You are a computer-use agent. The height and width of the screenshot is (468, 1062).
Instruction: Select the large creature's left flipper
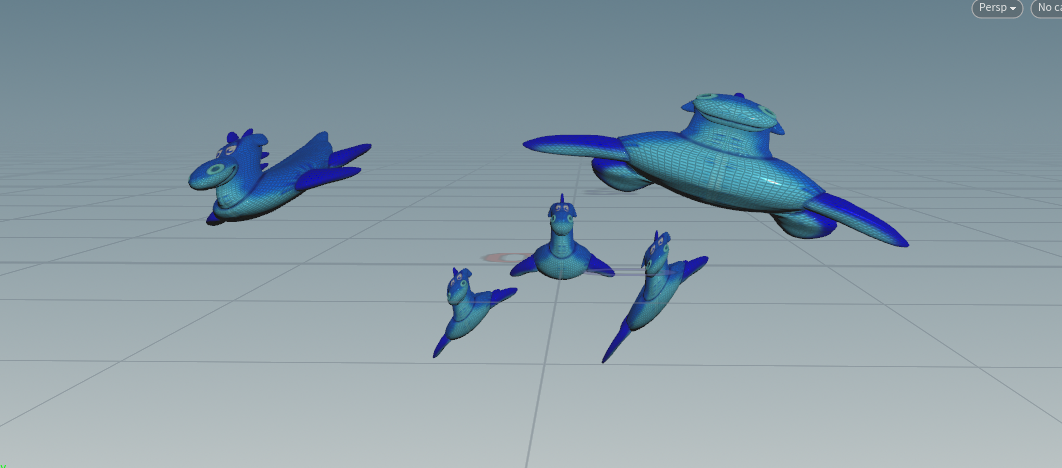568,145
